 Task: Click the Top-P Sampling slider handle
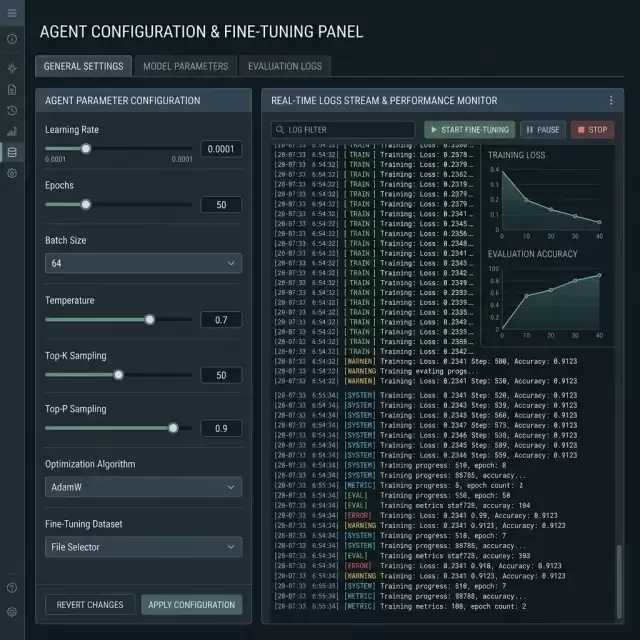coord(173,428)
